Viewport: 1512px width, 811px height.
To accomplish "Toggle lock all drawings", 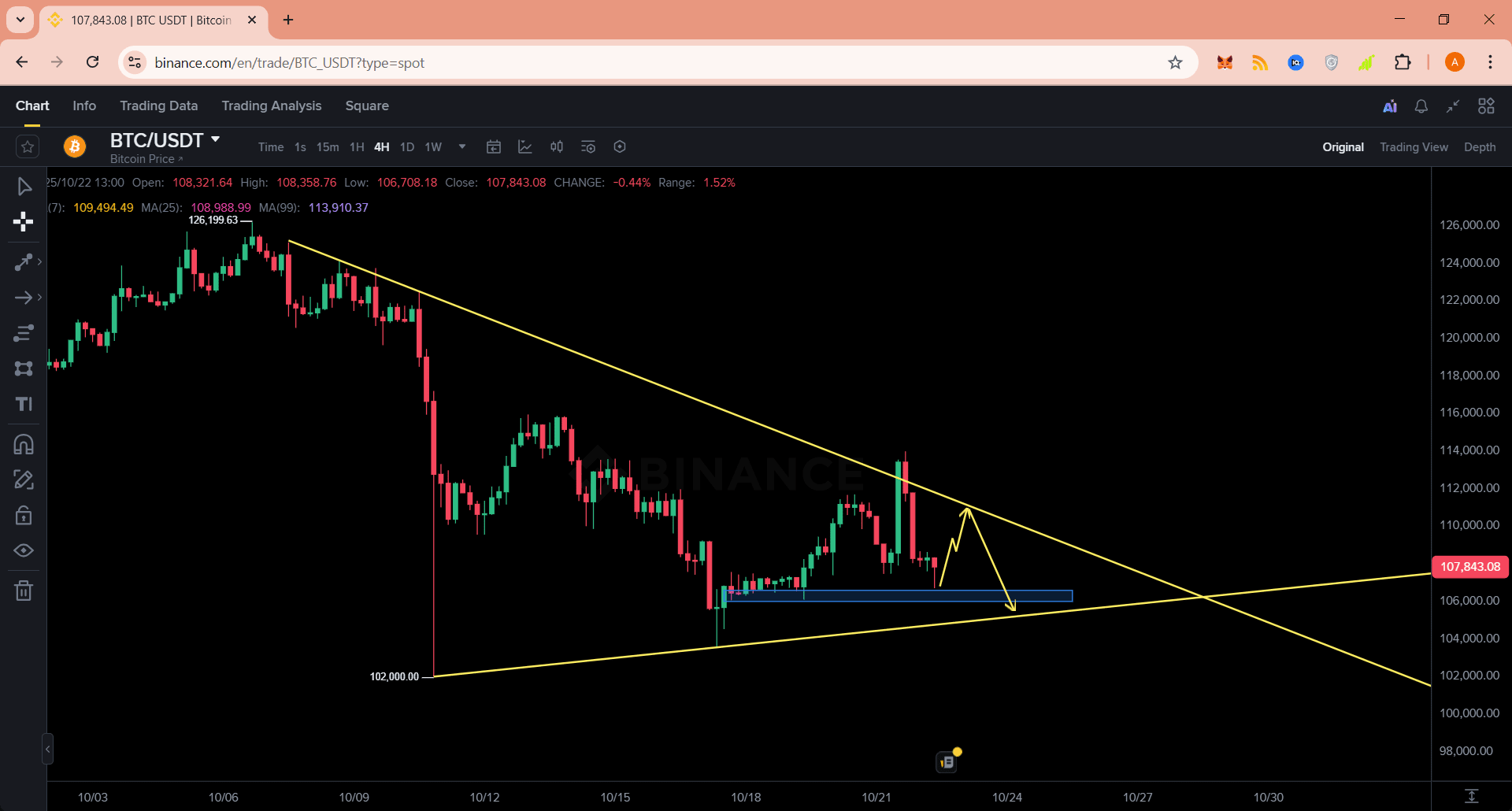I will pos(24,515).
